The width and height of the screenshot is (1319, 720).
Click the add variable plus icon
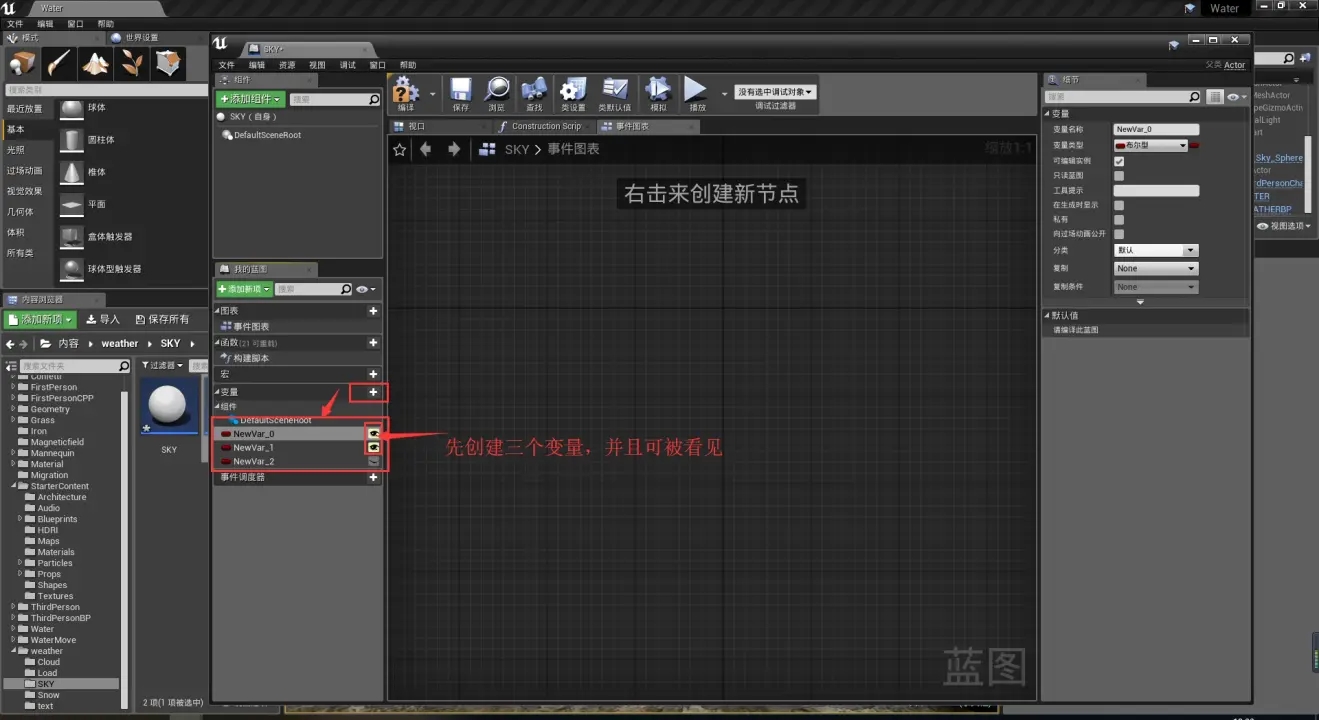[373, 392]
